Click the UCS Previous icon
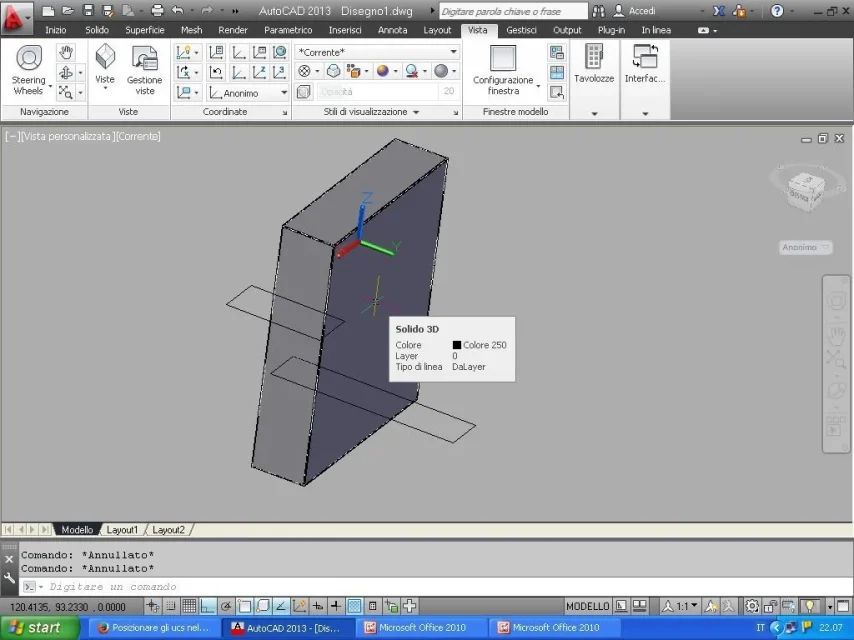 click(216, 72)
